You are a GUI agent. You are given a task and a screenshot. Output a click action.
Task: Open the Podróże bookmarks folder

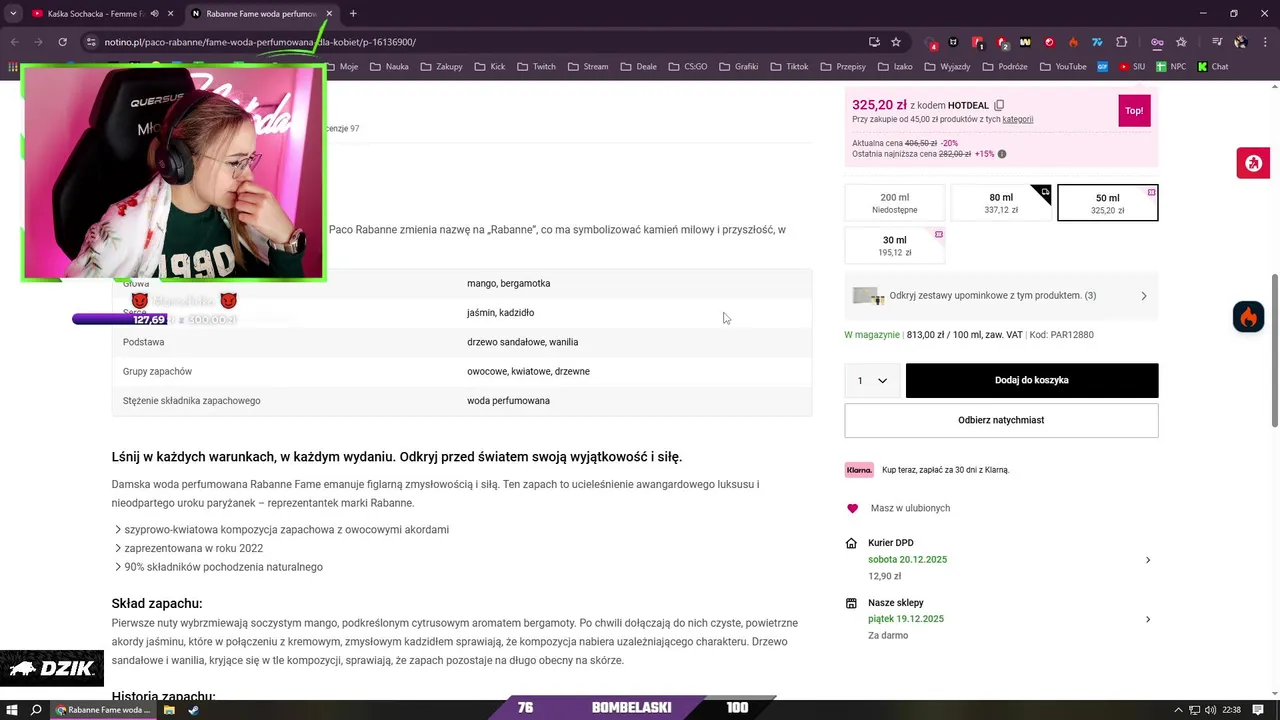tap(1005, 67)
